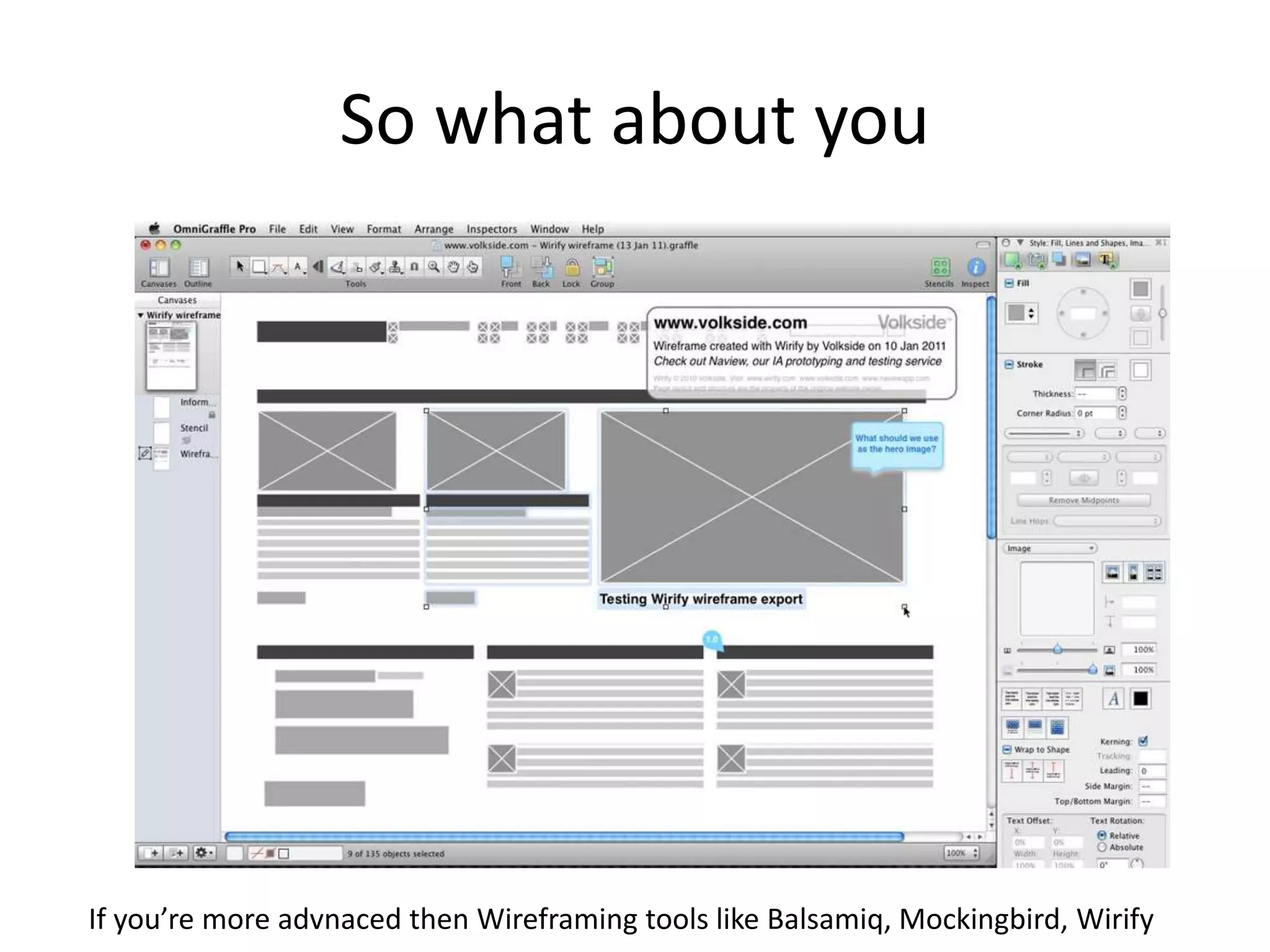Open the zoom 100% popup in status bar
The image size is (1270, 952).
962,853
